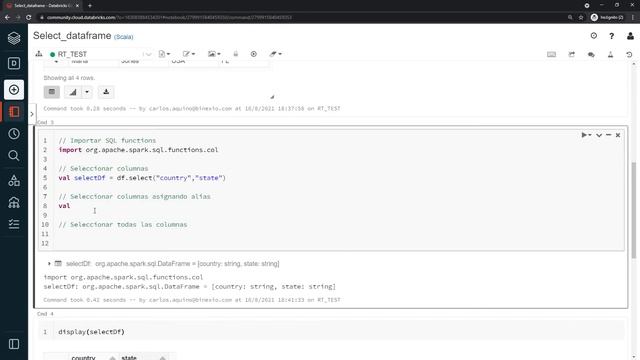Open the persona switcher D icon
Image resolution: width=640 pixels, height=360 pixels.
pos(14,63)
